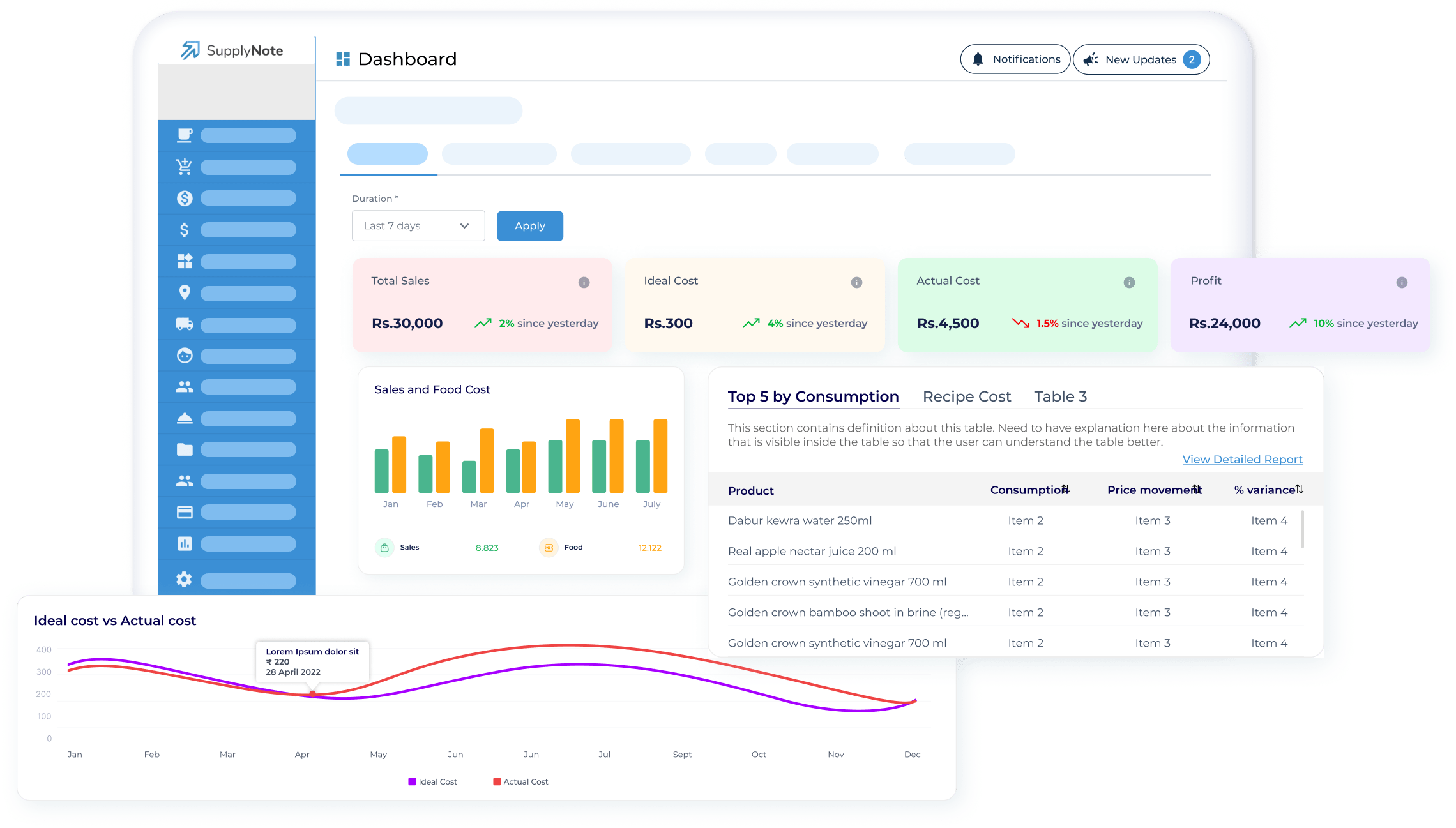Click the Total Sales info tooltip icon
1456x828 pixels.
(585, 282)
